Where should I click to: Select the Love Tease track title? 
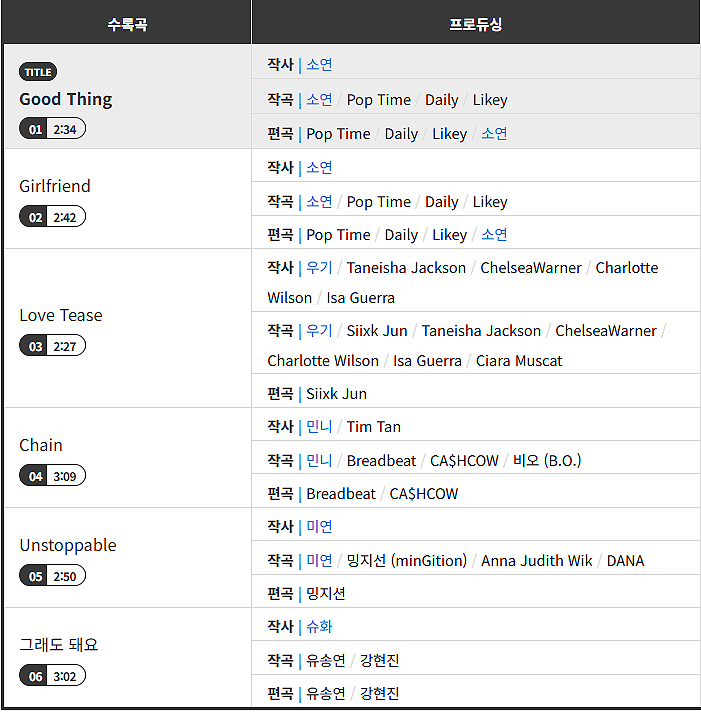tap(60, 315)
